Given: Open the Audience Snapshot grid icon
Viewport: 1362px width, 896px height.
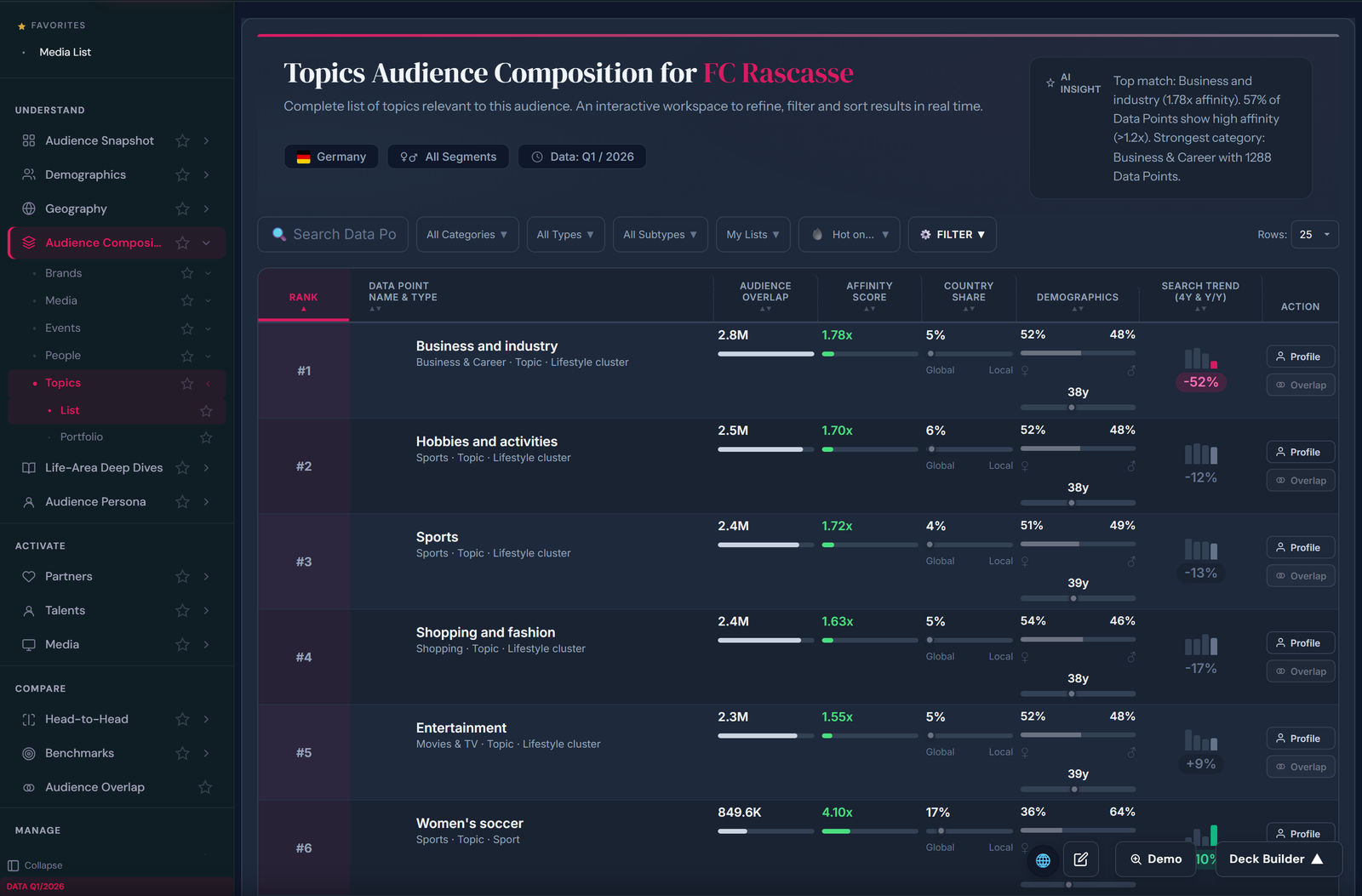Looking at the screenshot, I should point(29,140).
